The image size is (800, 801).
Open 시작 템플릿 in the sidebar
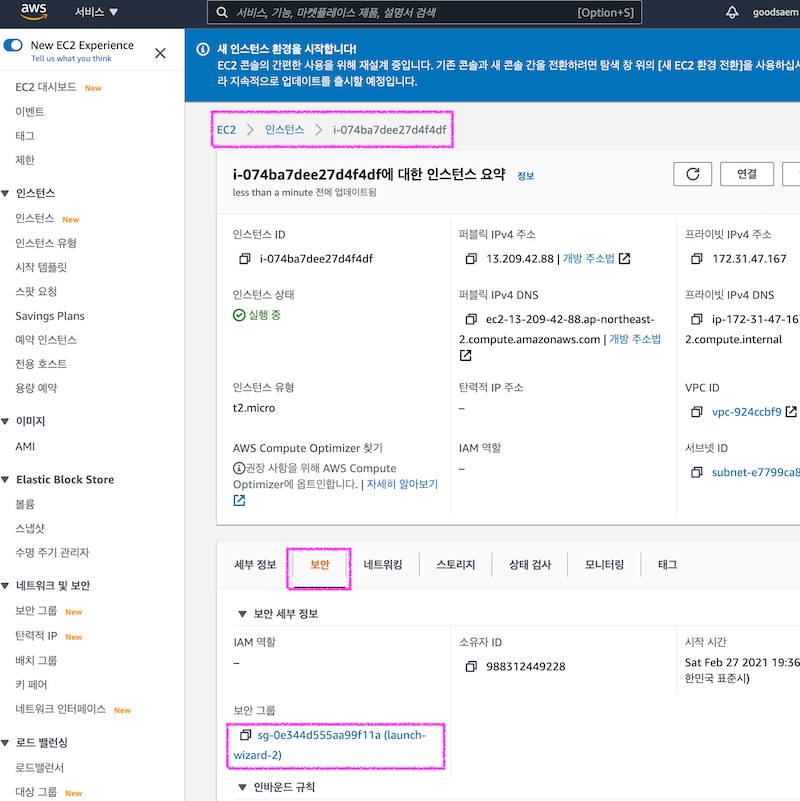(x=41, y=268)
